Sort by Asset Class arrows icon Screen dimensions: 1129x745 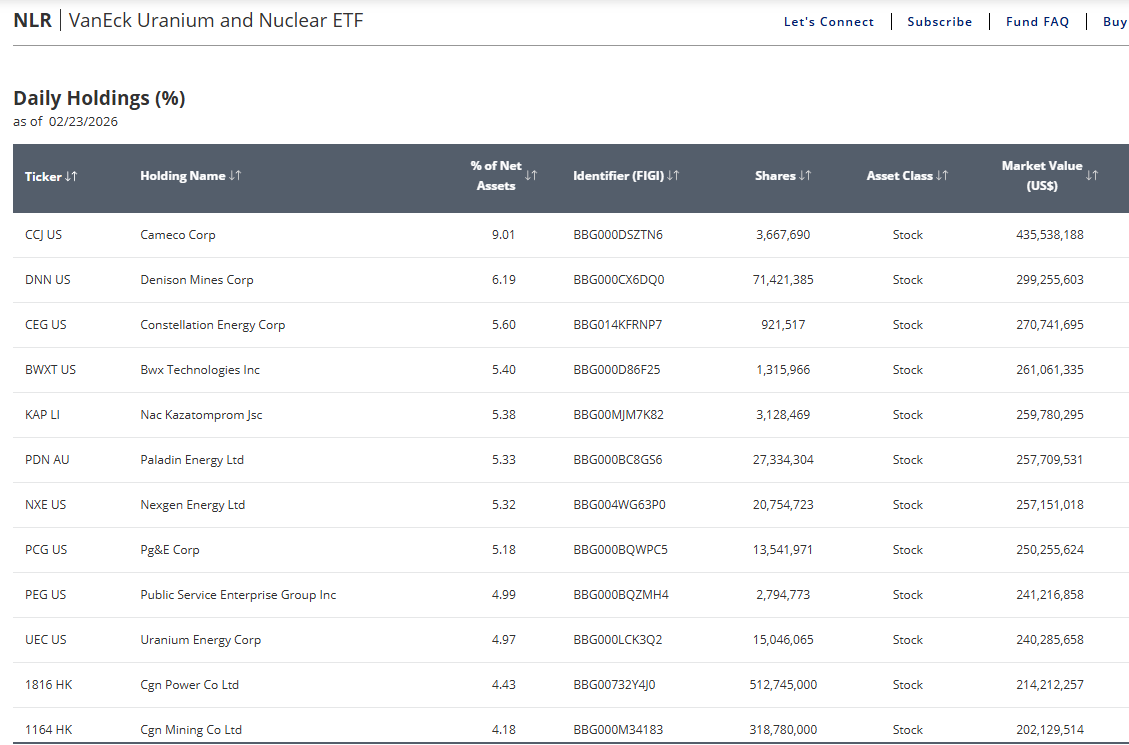[942, 176]
